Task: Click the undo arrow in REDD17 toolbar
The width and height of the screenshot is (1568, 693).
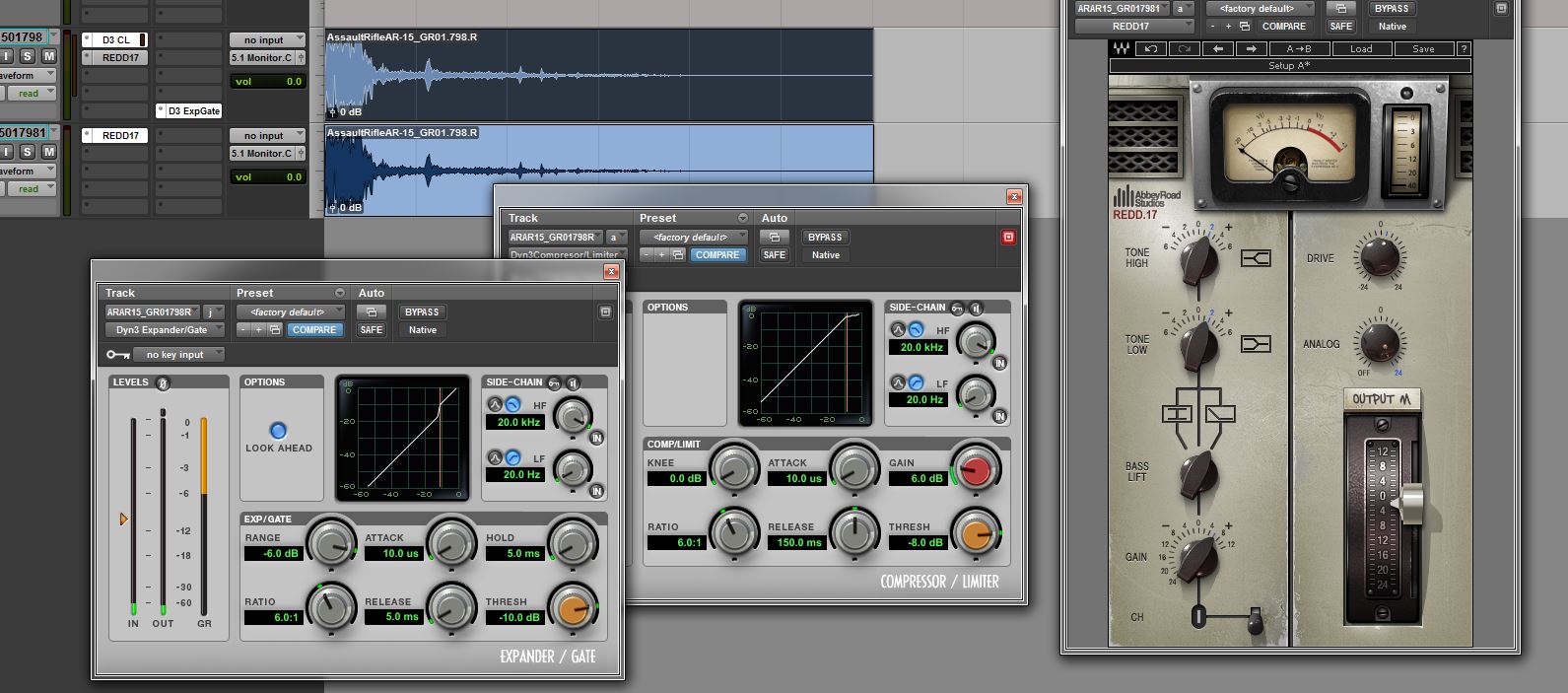Action: click(1151, 49)
